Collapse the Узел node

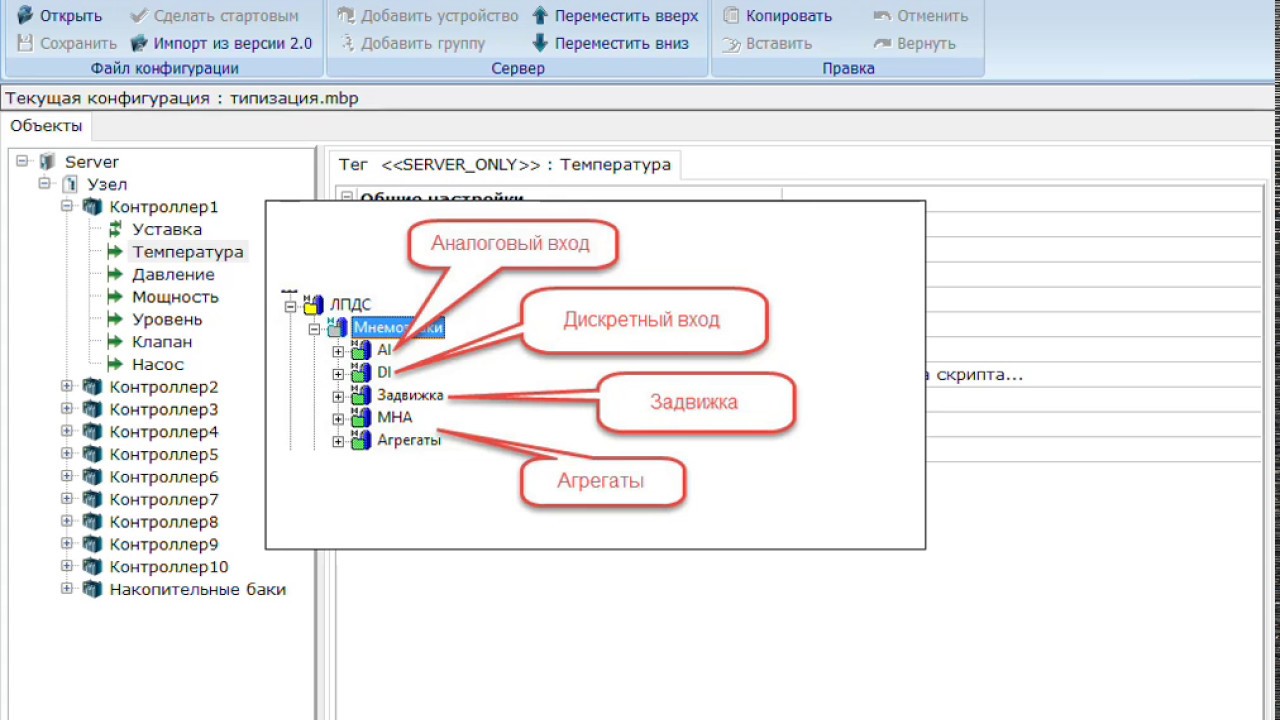point(45,184)
